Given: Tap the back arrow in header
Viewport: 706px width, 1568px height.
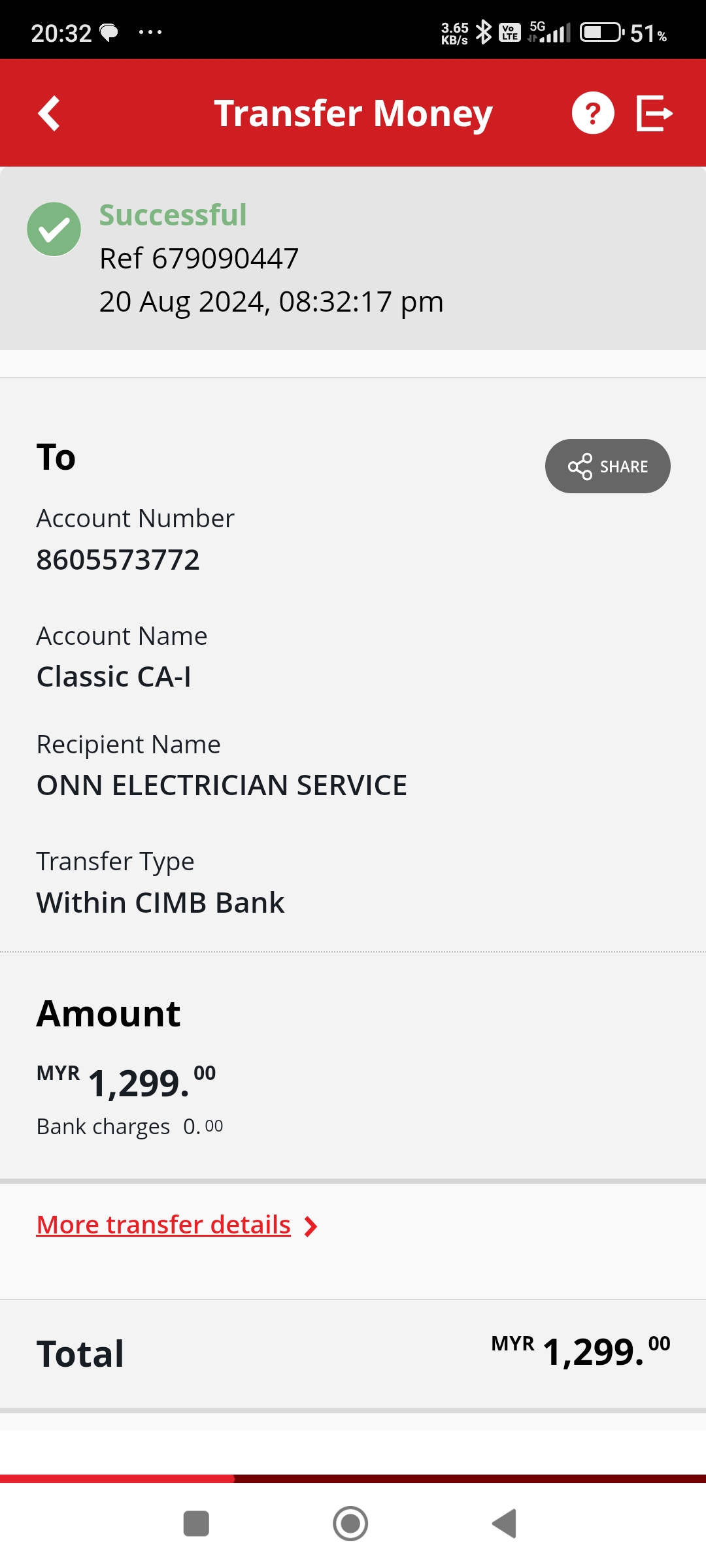Looking at the screenshot, I should pos(49,114).
